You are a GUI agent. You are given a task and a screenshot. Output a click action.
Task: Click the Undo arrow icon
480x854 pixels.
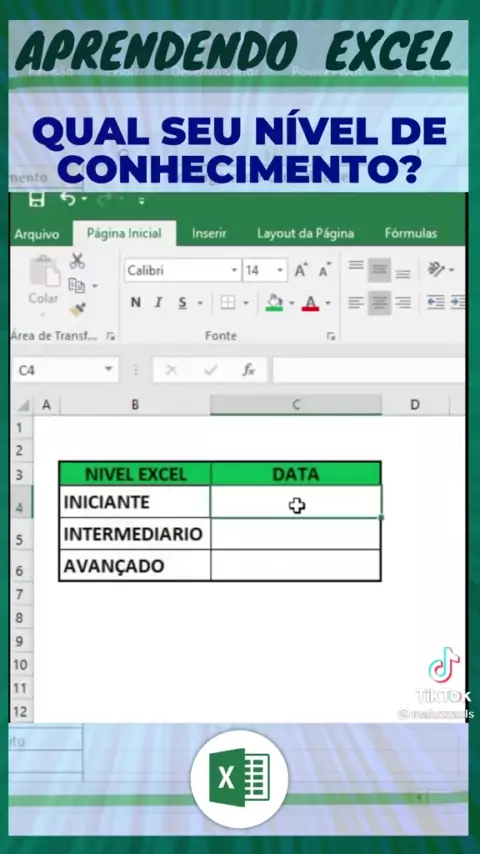click(68, 199)
